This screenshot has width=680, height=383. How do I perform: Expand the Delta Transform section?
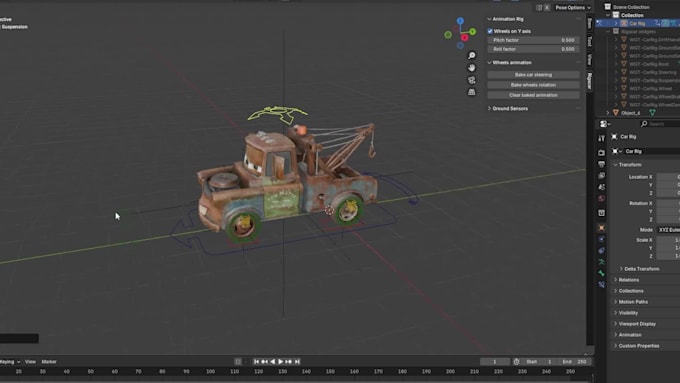pos(621,269)
